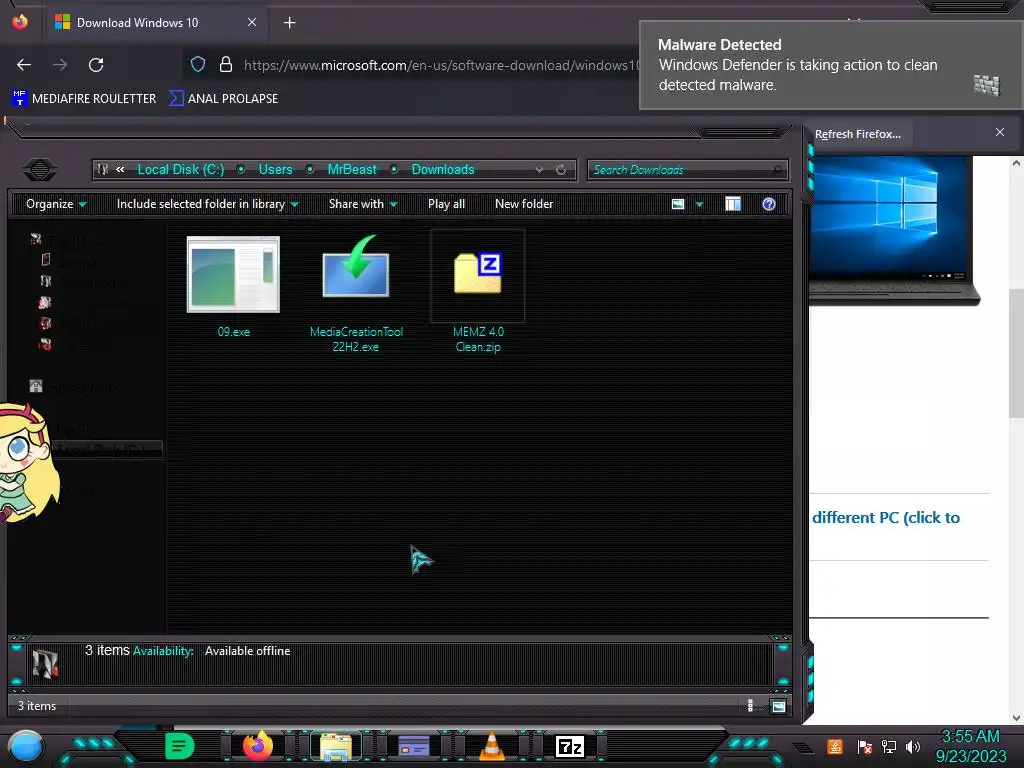Click the browser page vertical scrollbar
Viewport: 1024px width, 768px height.
pos(1016,353)
